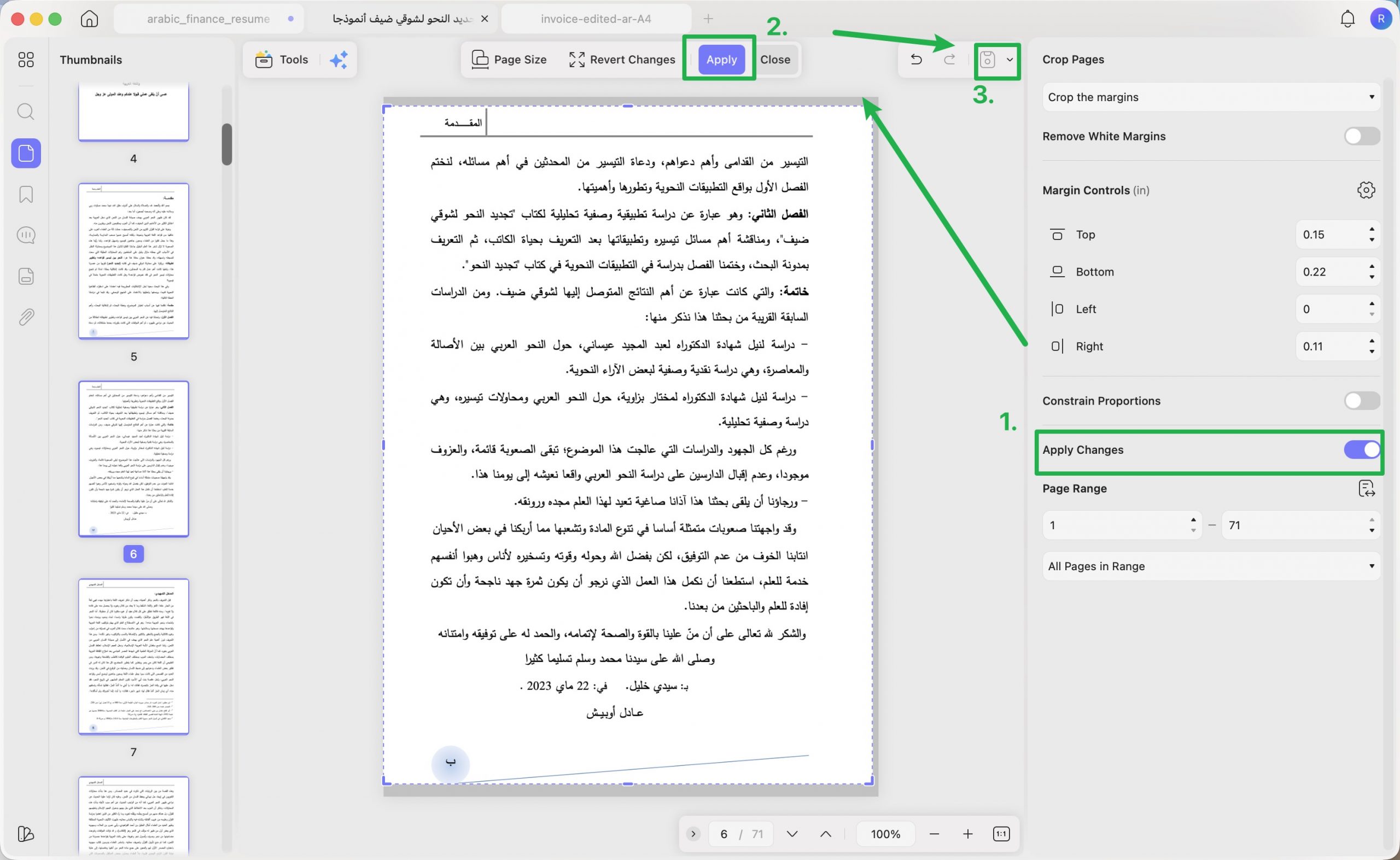The height and width of the screenshot is (860, 1400).
Task: Toggle Remove White Margins switch
Action: pos(1361,136)
